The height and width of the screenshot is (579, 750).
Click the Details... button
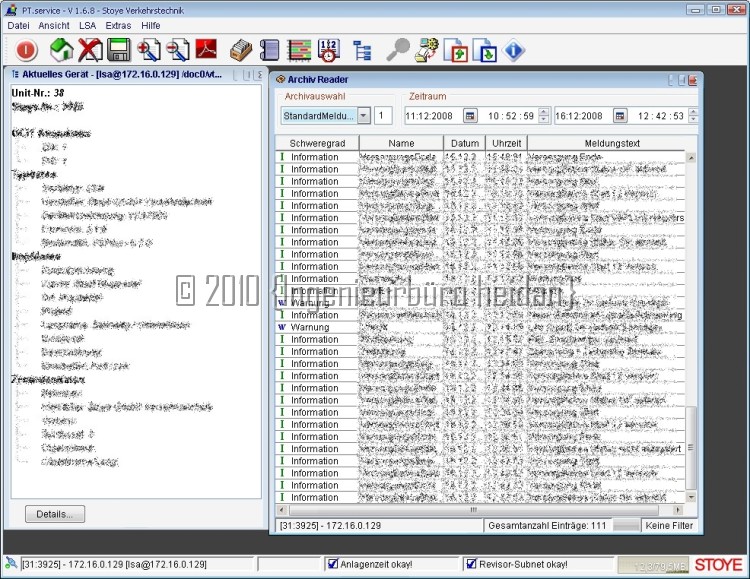pos(55,514)
